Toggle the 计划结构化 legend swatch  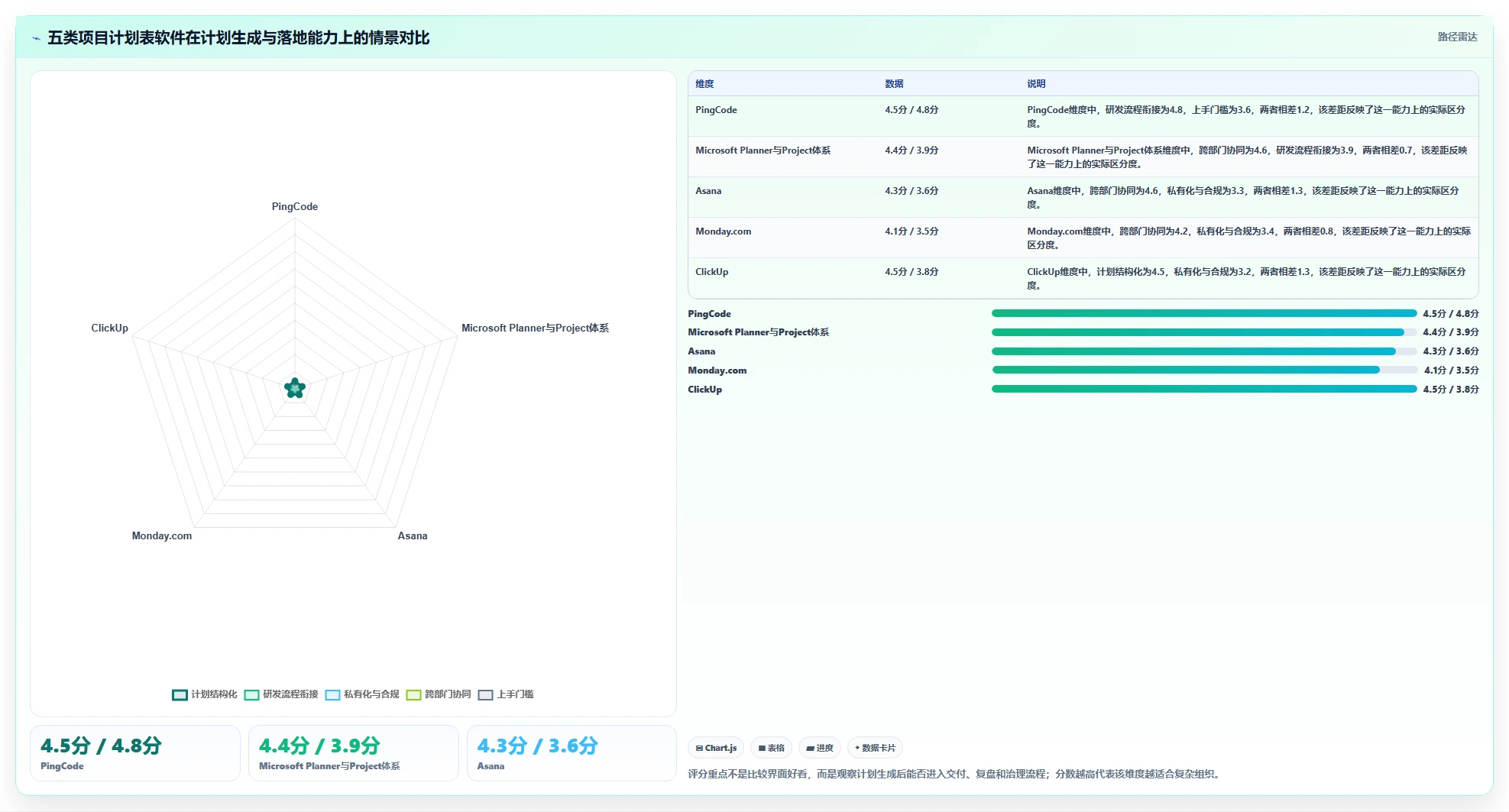[180, 694]
